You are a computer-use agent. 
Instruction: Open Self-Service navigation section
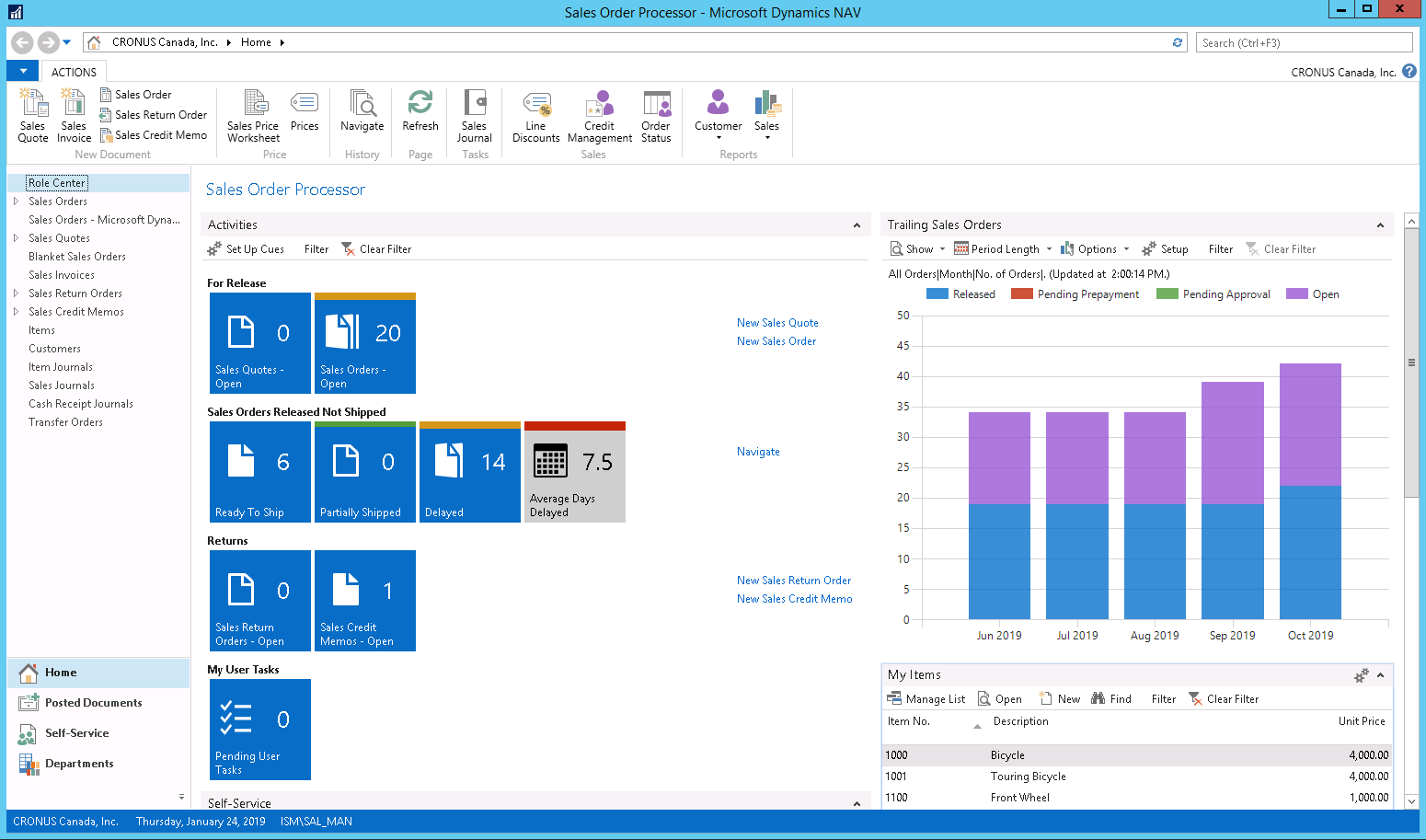pos(98,733)
